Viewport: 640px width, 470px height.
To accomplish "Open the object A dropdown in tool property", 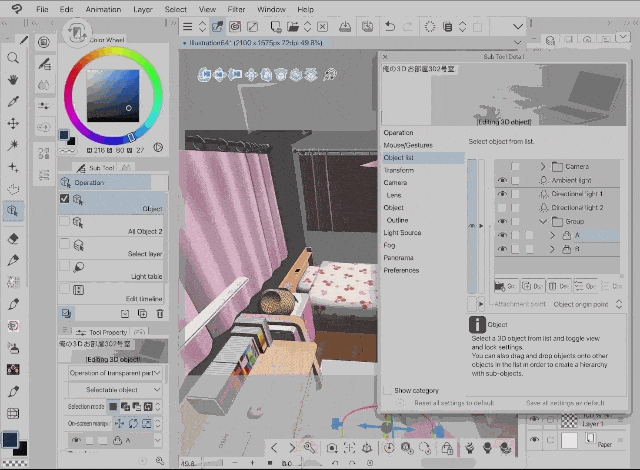I will [x=158, y=440].
